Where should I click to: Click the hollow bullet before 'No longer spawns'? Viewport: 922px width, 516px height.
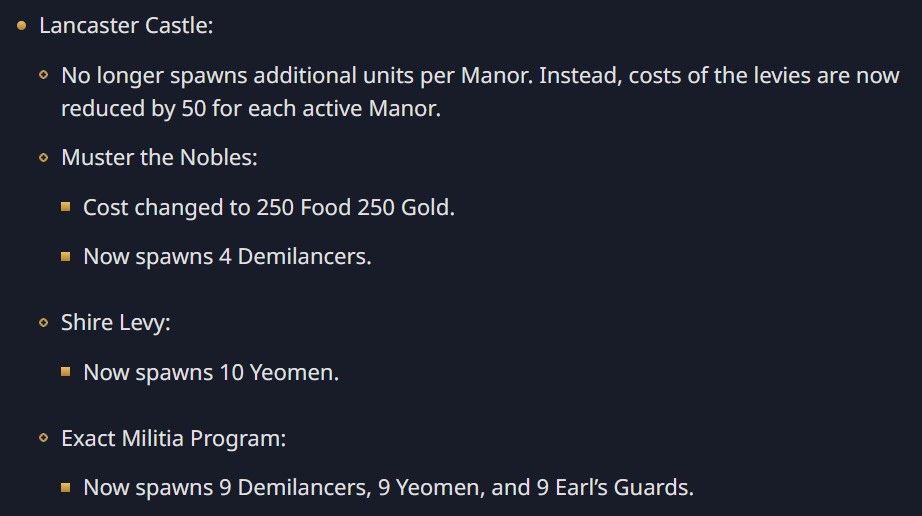44,75
